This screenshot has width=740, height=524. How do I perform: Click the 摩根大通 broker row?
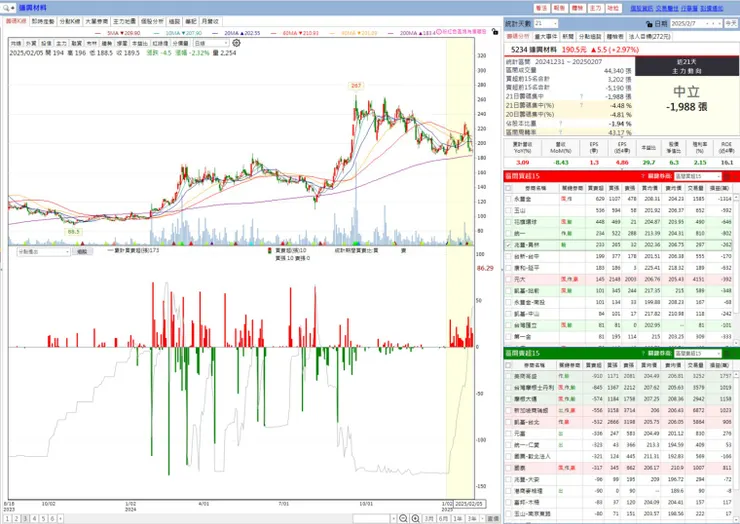click(x=618, y=399)
